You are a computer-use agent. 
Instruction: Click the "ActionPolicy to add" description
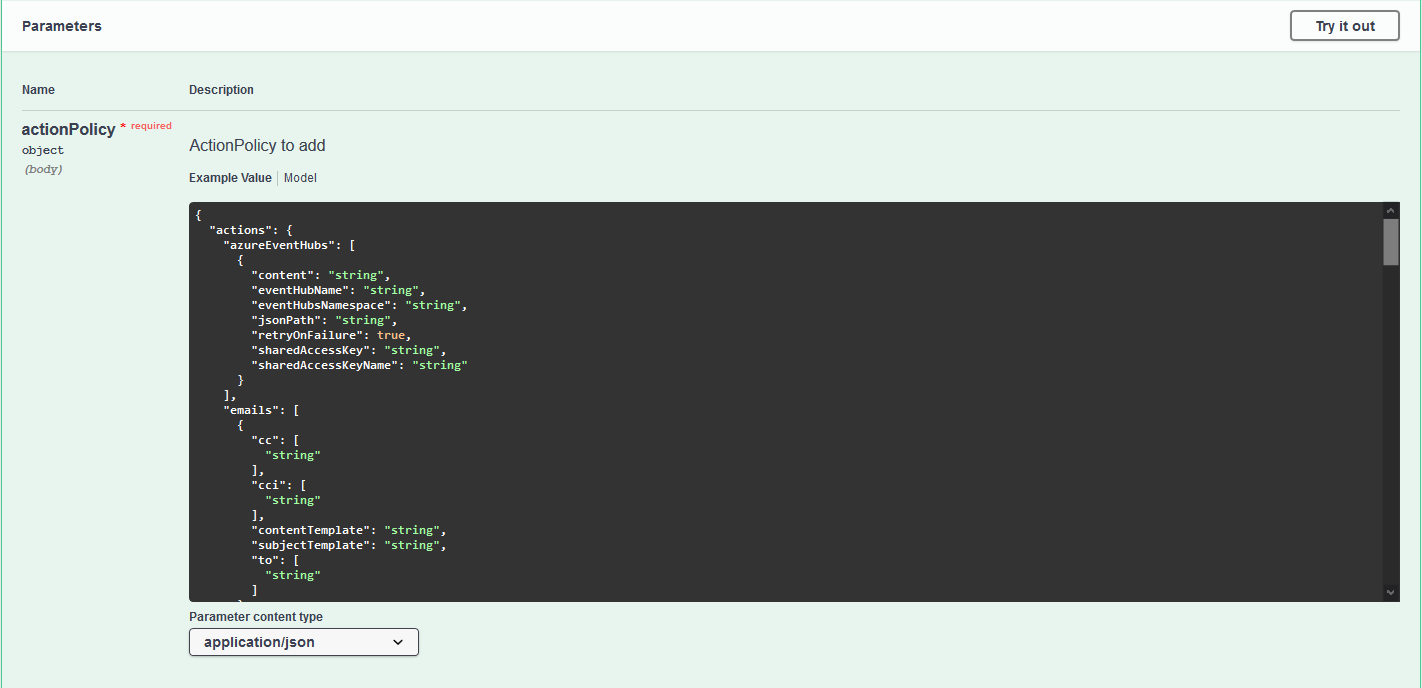pyautogui.click(x=257, y=145)
